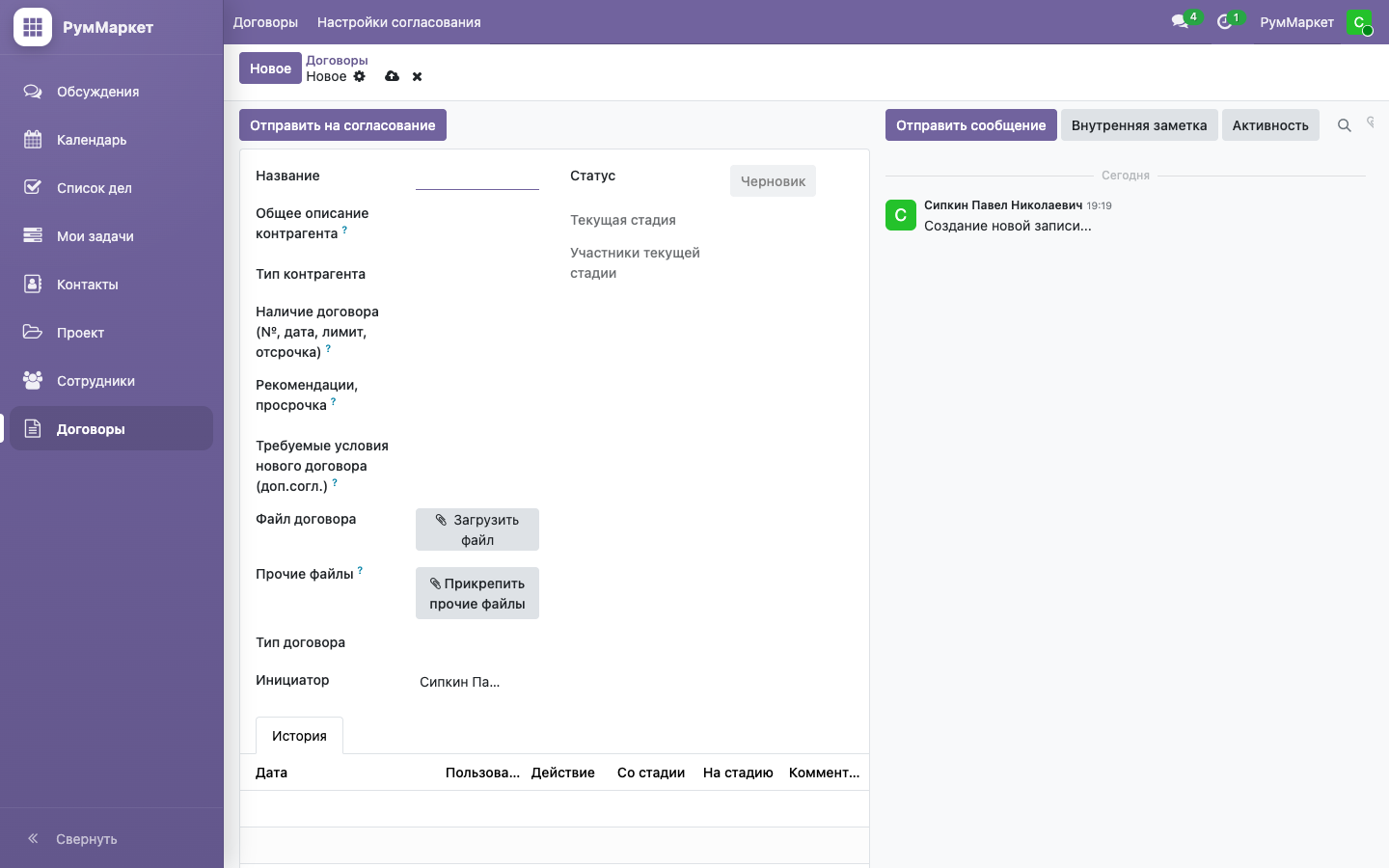The width and height of the screenshot is (1389, 868).
Task: Click the Название input field
Action: 477,176
